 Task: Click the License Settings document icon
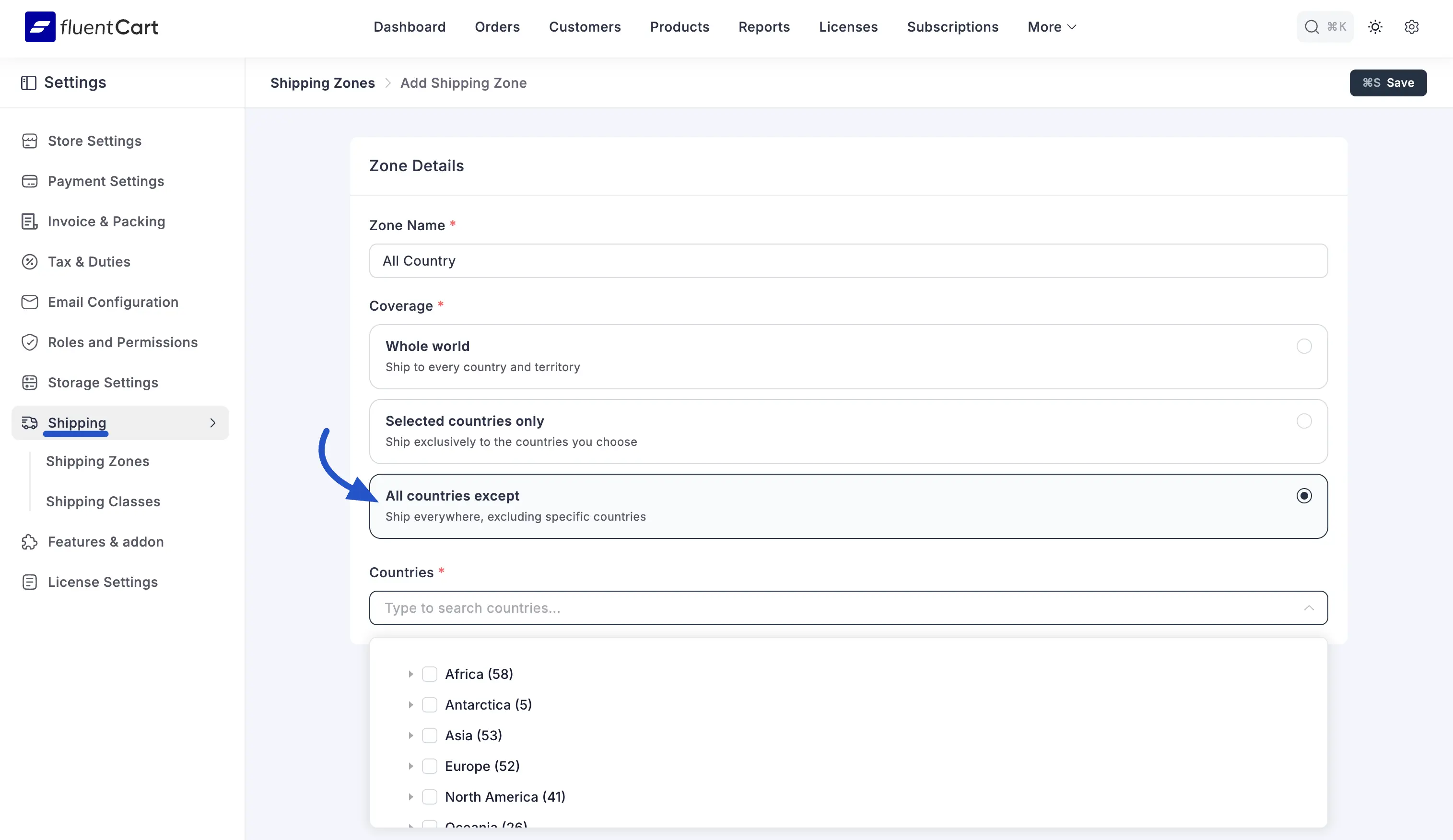(29, 582)
